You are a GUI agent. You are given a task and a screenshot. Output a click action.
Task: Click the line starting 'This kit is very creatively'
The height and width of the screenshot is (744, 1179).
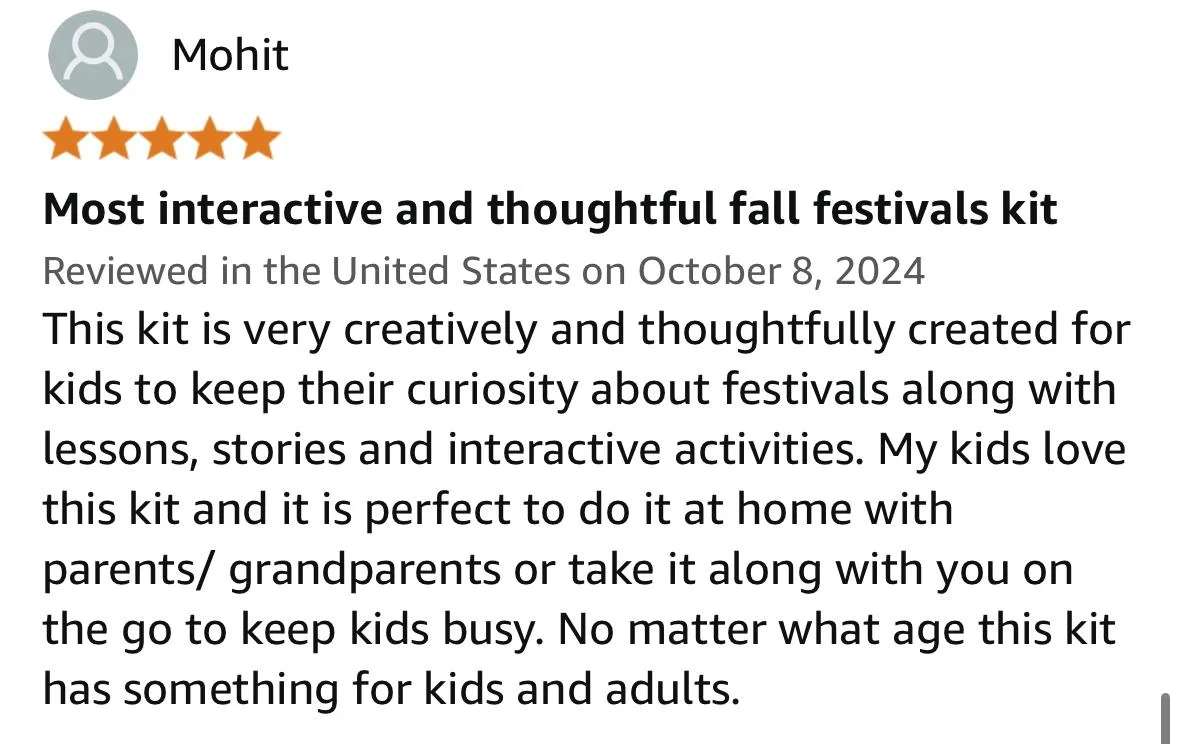coord(586,330)
